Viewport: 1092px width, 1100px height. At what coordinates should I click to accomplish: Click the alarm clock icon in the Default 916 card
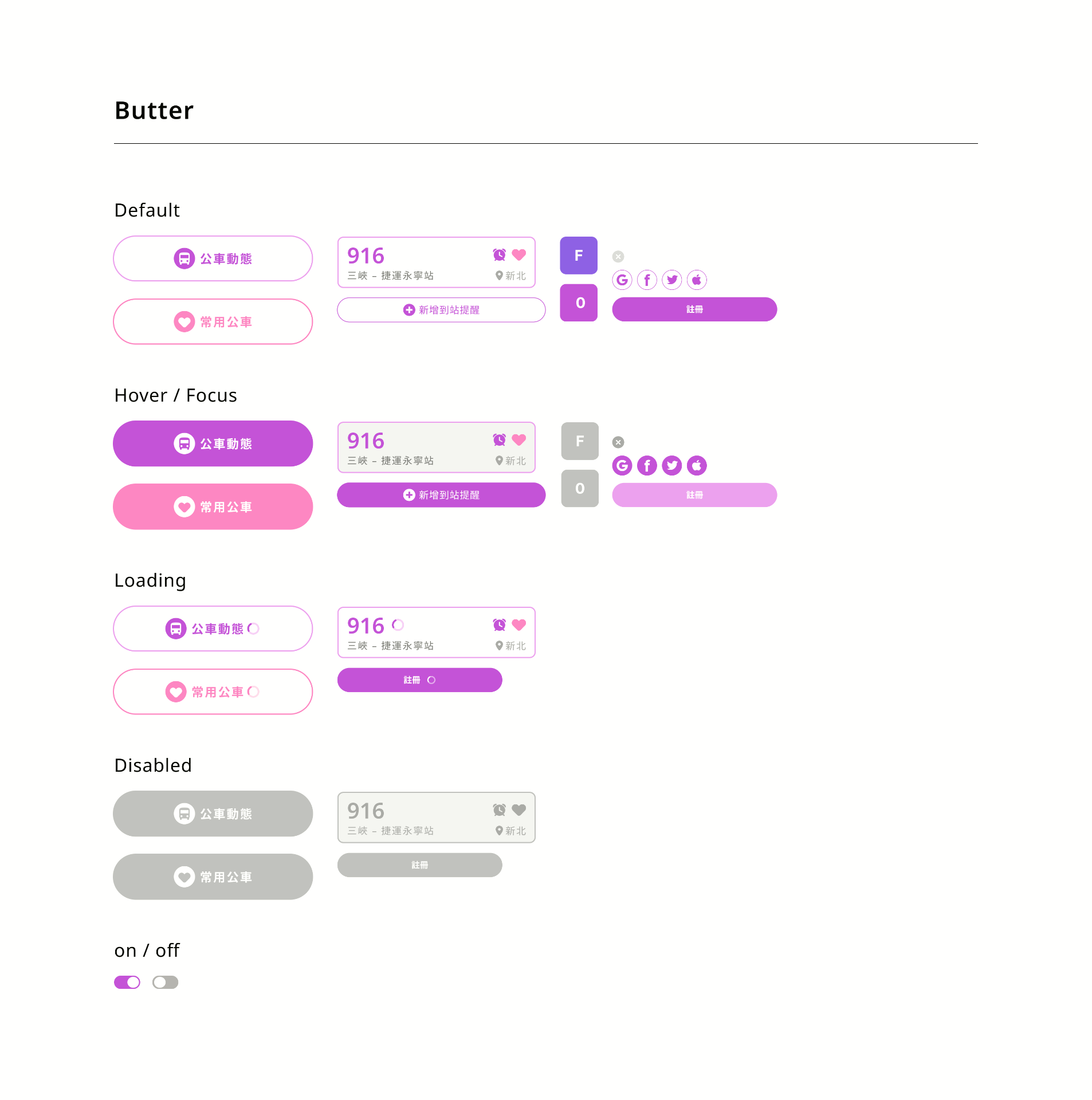click(x=499, y=255)
